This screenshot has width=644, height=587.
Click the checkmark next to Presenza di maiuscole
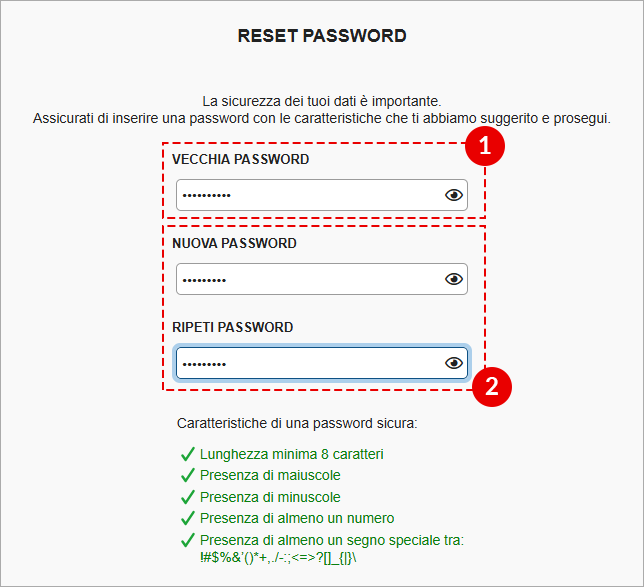188,475
